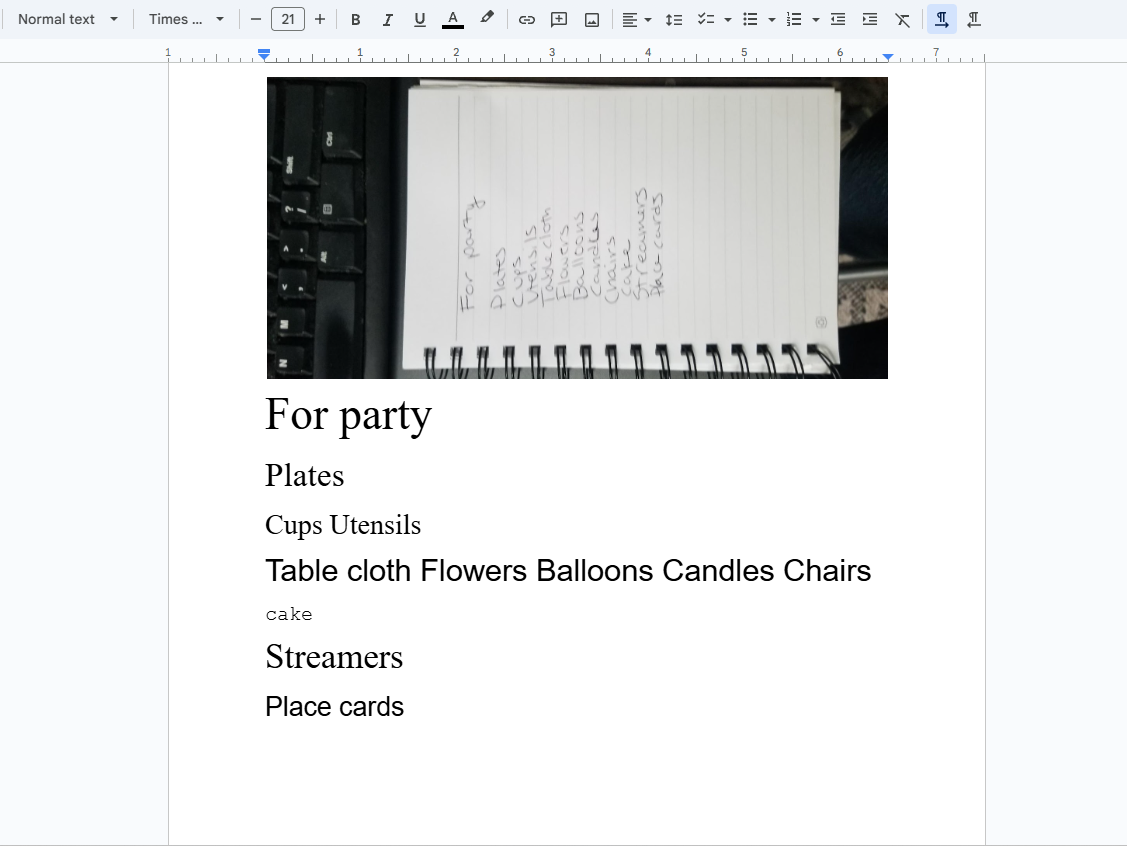This screenshot has height=846, width=1127.
Task: Open the highlight color tool
Action: coord(487,19)
